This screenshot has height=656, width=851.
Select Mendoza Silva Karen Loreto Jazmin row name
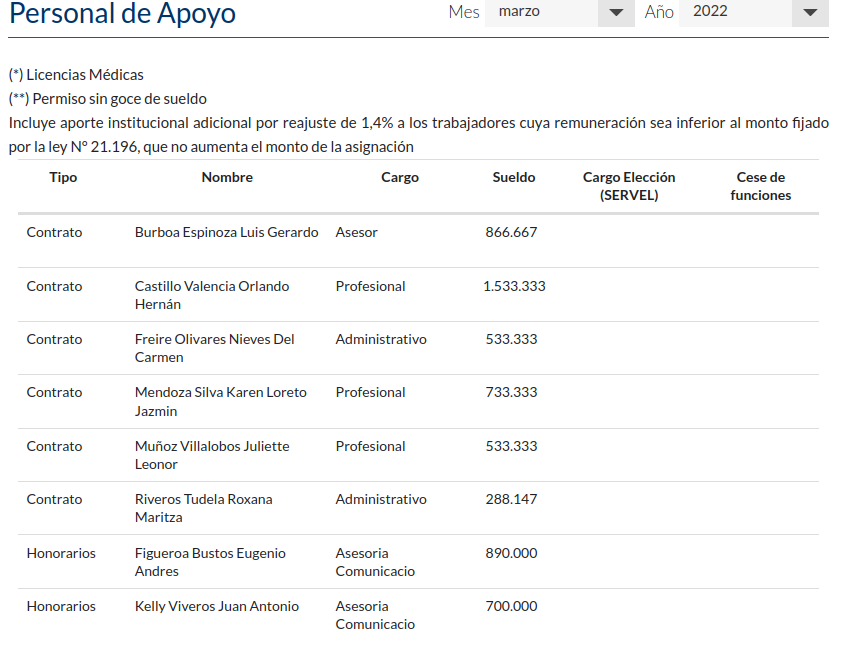220,401
